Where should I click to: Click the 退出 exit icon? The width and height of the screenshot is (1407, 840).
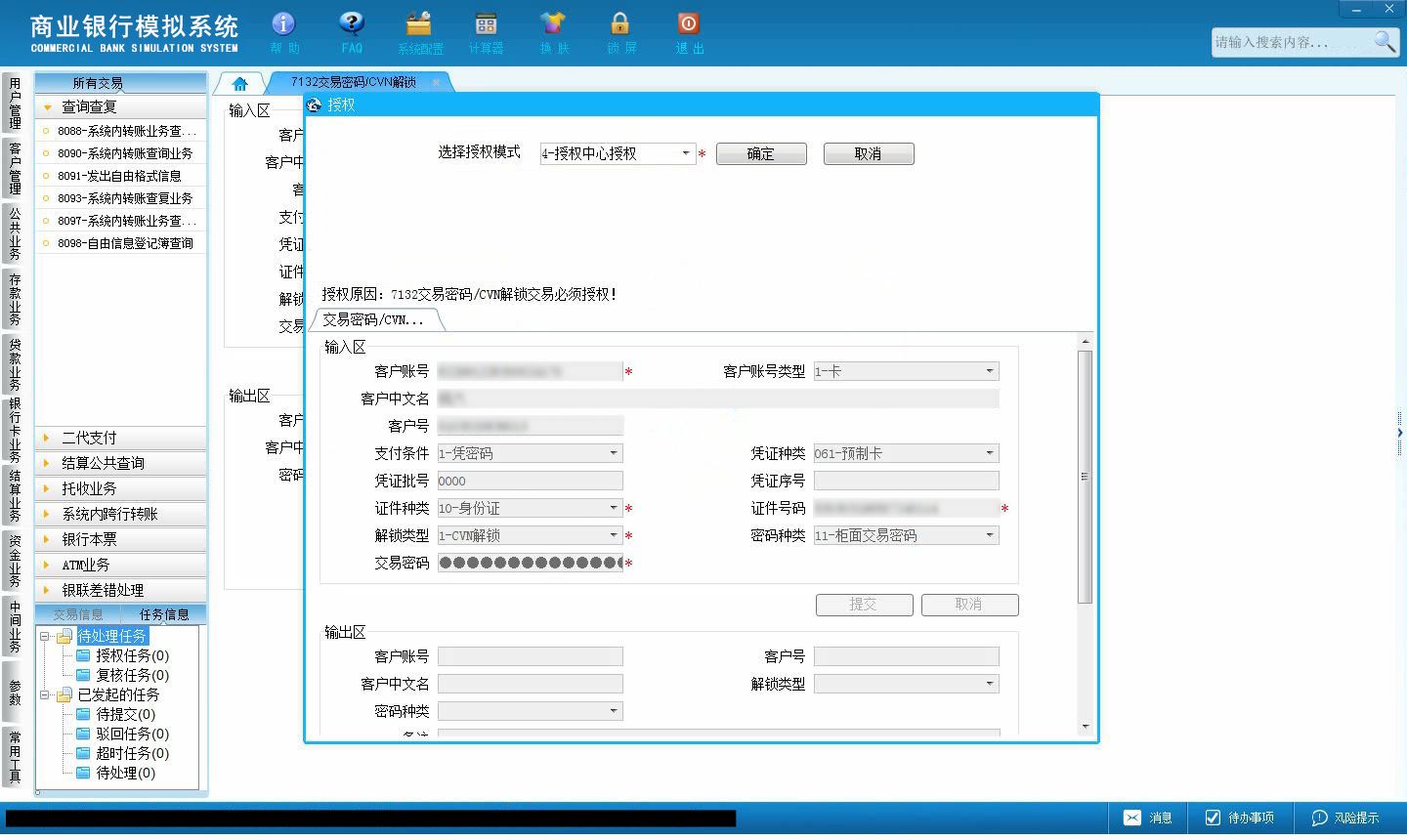click(689, 32)
